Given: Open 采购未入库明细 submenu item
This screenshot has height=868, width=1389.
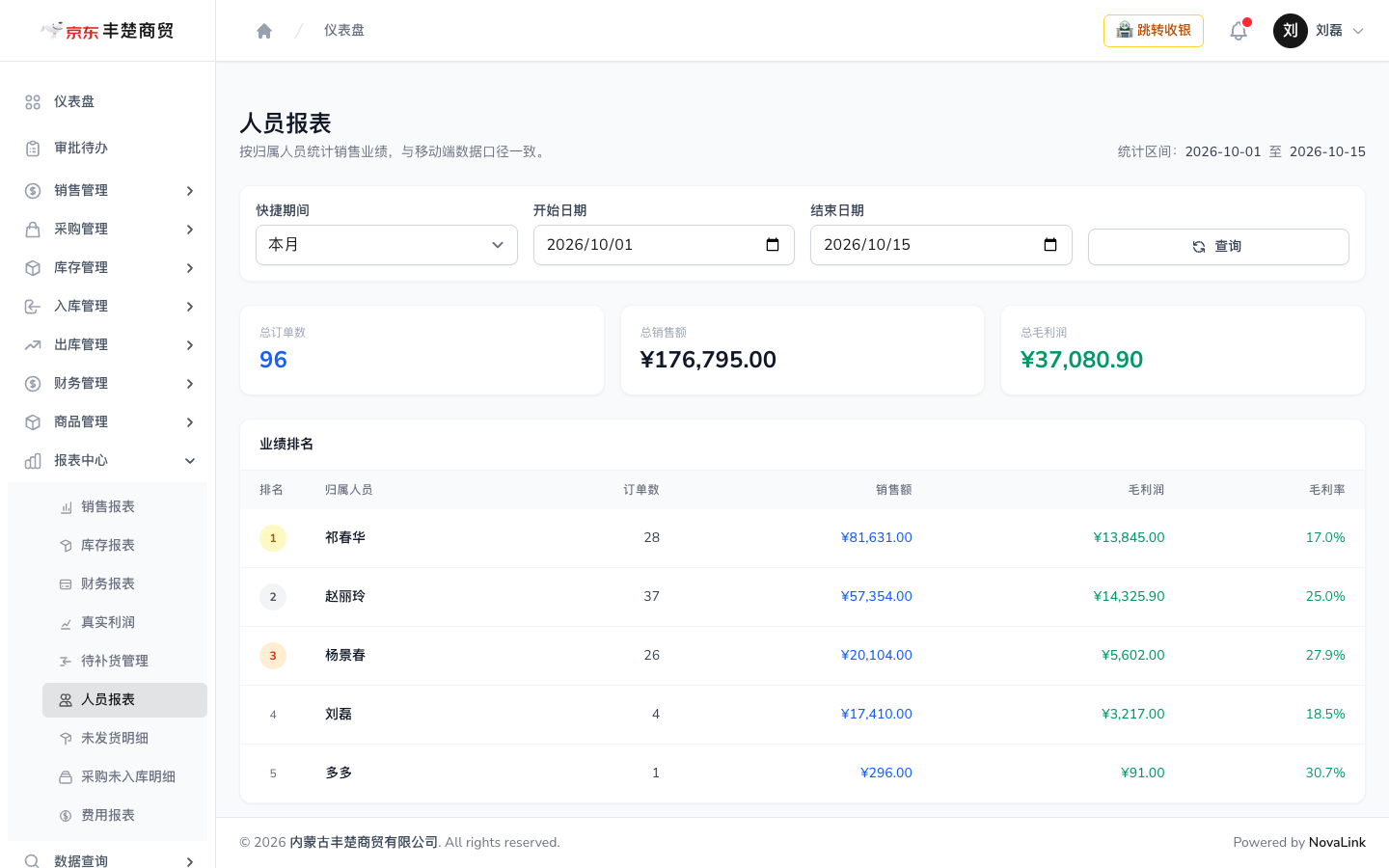Looking at the screenshot, I should [124, 777].
